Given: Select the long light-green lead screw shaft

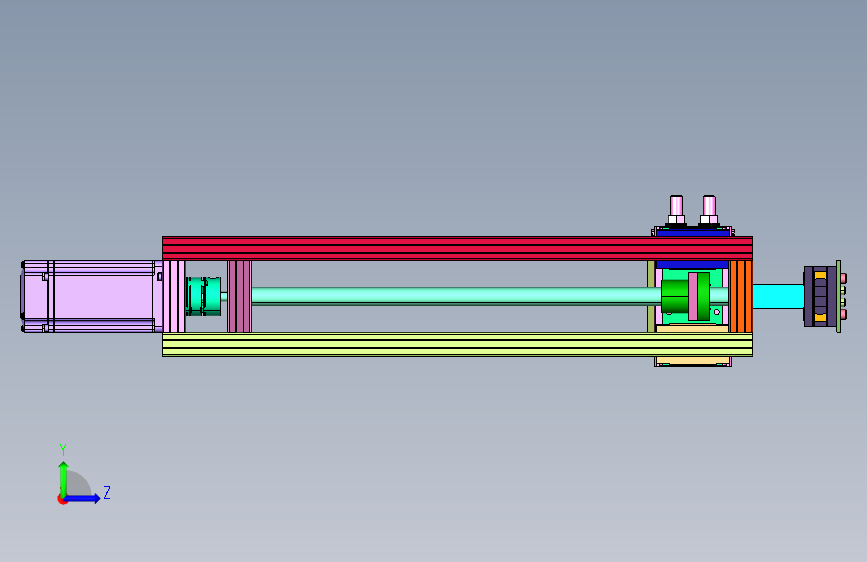Looking at the screenshot, I should click(456, 296).
